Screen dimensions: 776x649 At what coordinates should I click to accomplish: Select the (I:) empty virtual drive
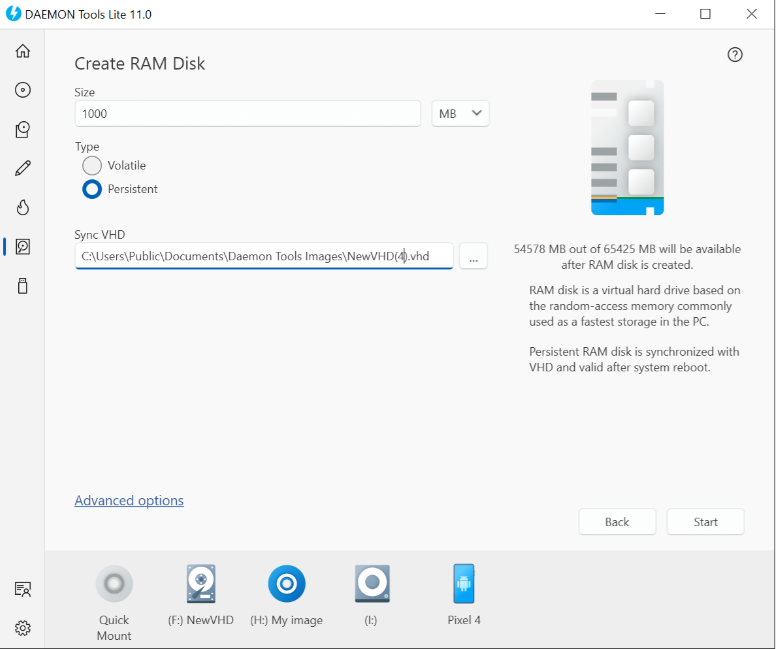click(x=372, y=584)
